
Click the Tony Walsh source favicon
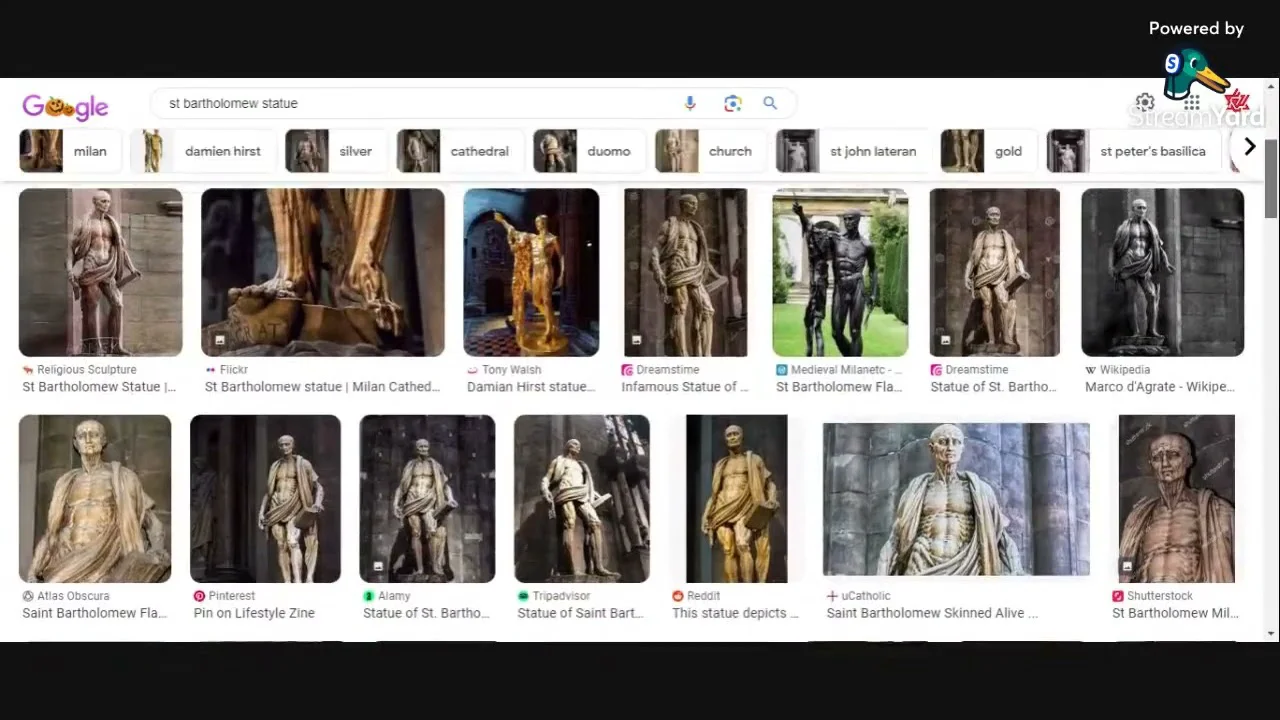(x=472, y=370)
